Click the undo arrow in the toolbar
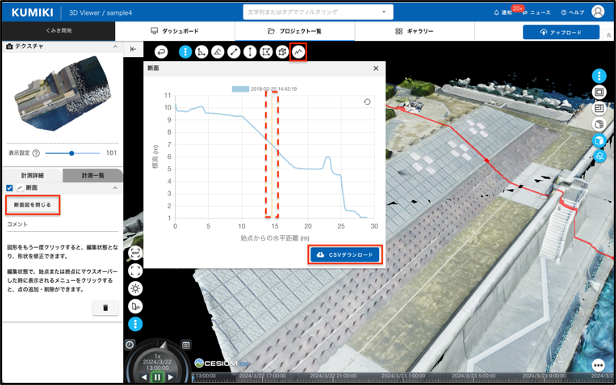 (x=161, y=52)
